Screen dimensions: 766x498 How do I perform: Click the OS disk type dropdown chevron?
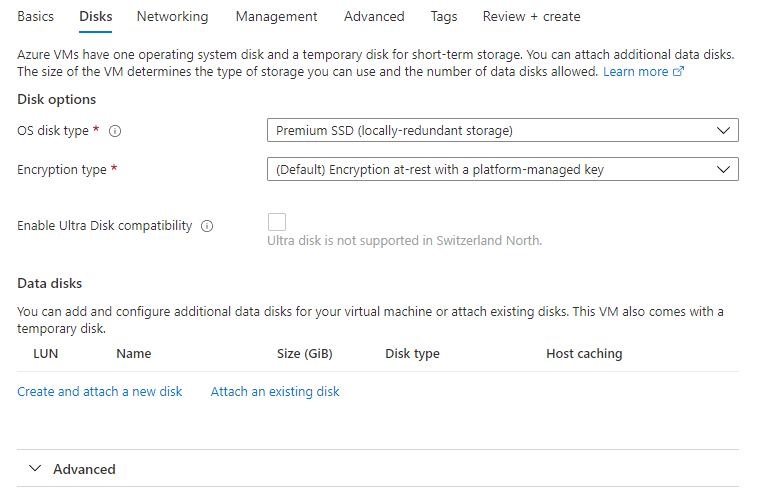723,130
